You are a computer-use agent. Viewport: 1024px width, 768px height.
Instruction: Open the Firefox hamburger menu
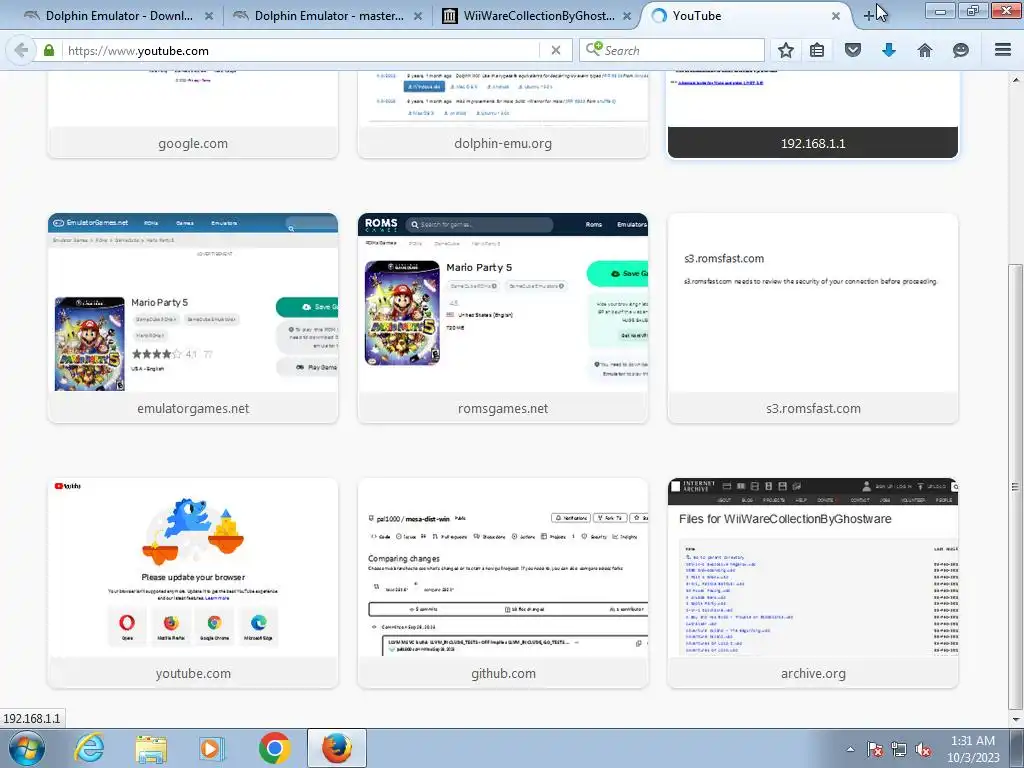coord(1003,50)
